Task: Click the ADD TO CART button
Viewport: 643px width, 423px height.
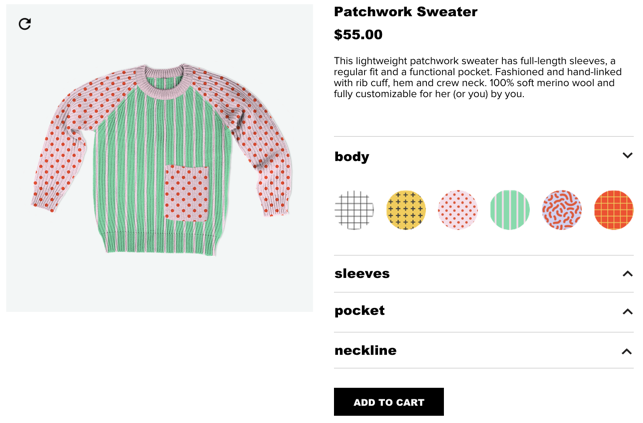Action: pos(389,402)
